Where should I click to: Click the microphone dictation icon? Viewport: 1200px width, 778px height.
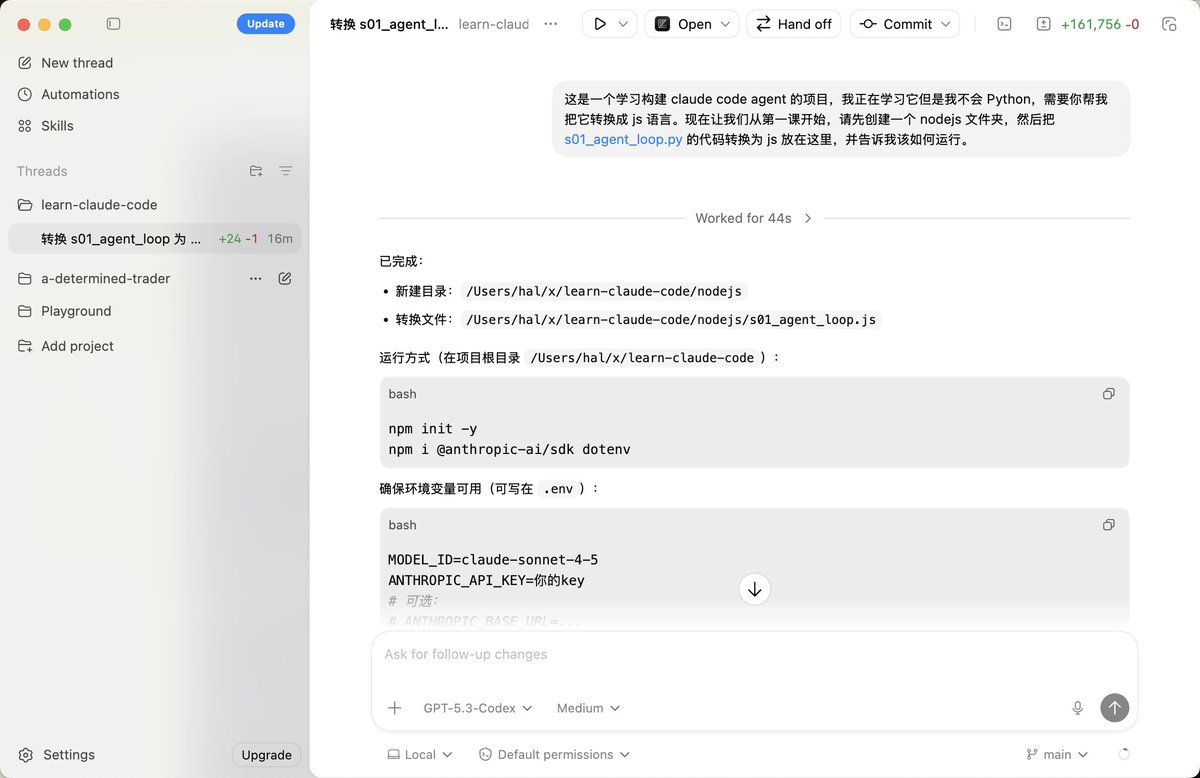pyautogui.click(x=1077, y=708)
